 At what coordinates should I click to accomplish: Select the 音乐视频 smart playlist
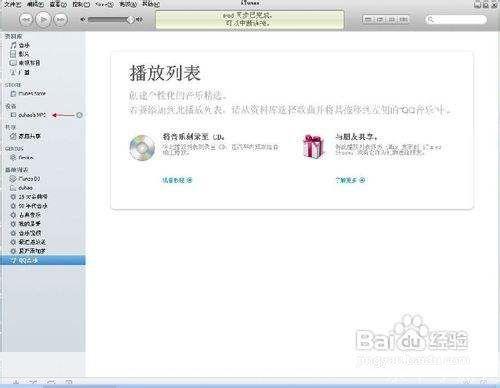[26, 233]
